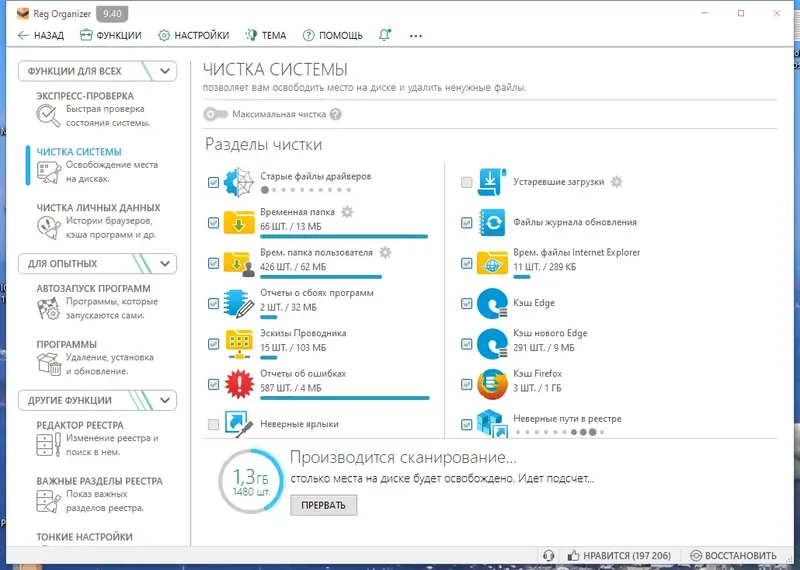
Task: Click the red Error reports icon
Action: [x=239, y=384]
